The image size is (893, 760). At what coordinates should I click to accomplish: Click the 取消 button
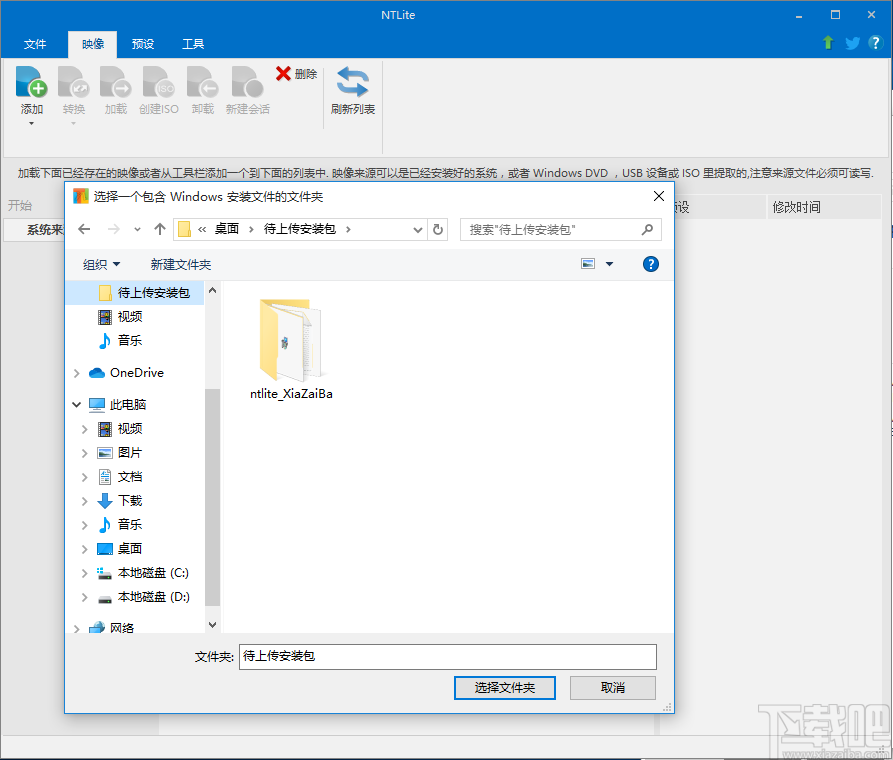[x=612, y=687]
